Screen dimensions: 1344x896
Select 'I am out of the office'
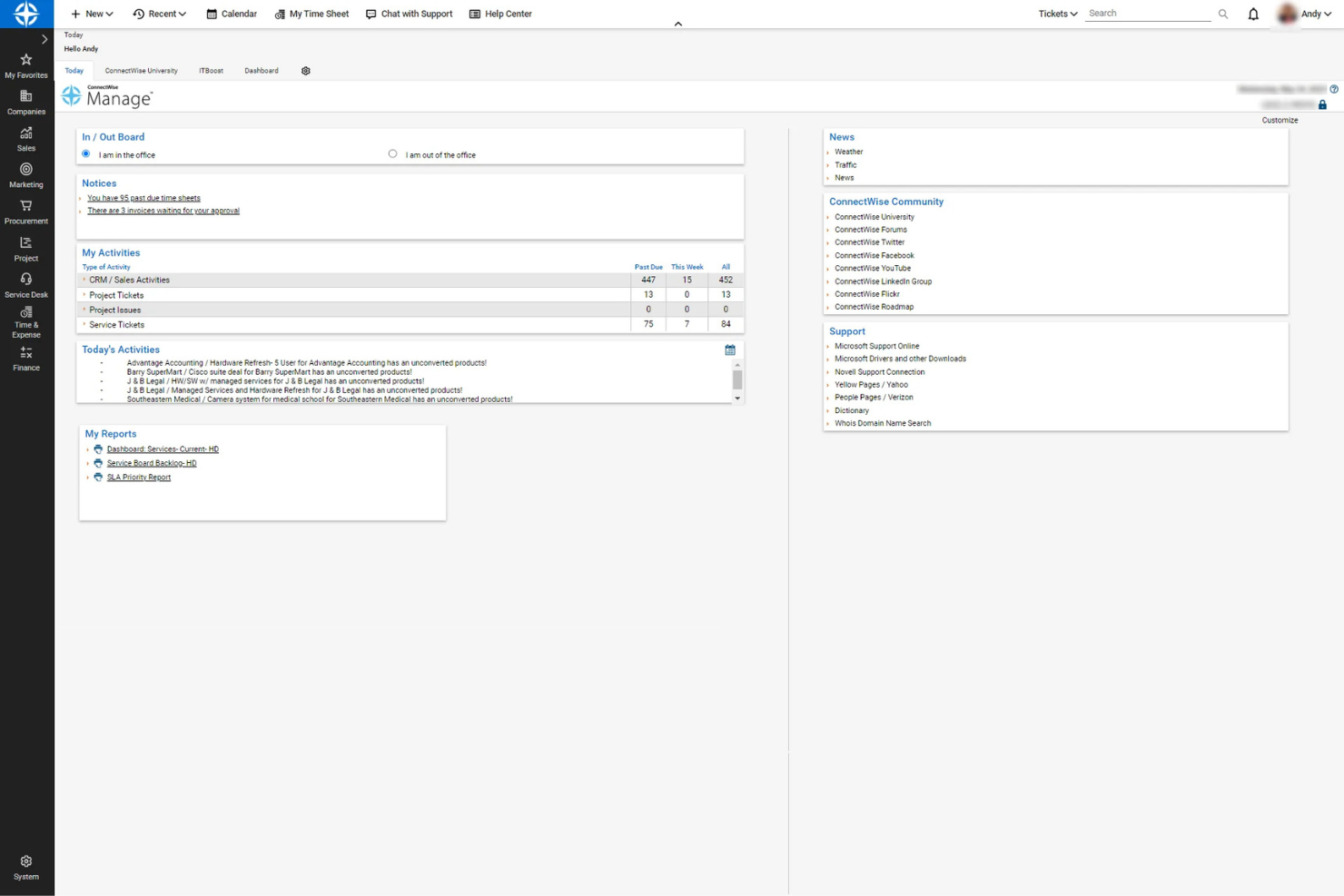click(392, 153)
